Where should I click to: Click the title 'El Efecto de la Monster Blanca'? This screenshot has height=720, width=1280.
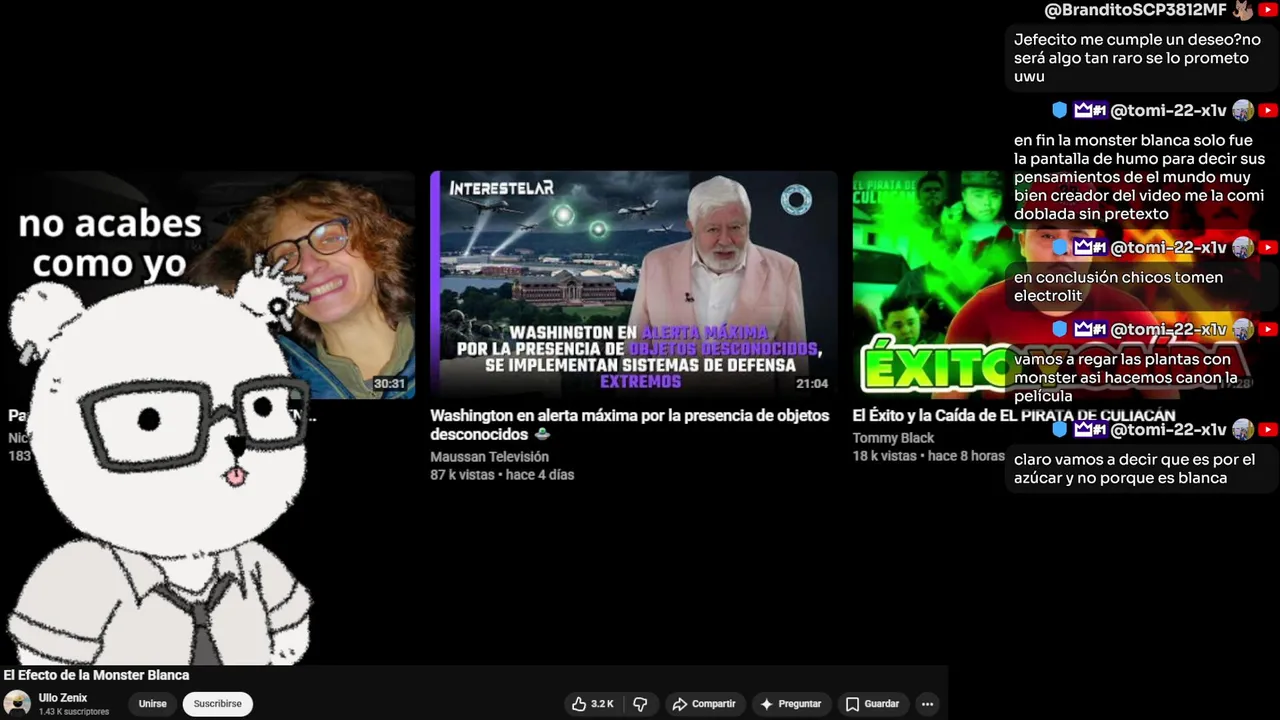[96, 675]
